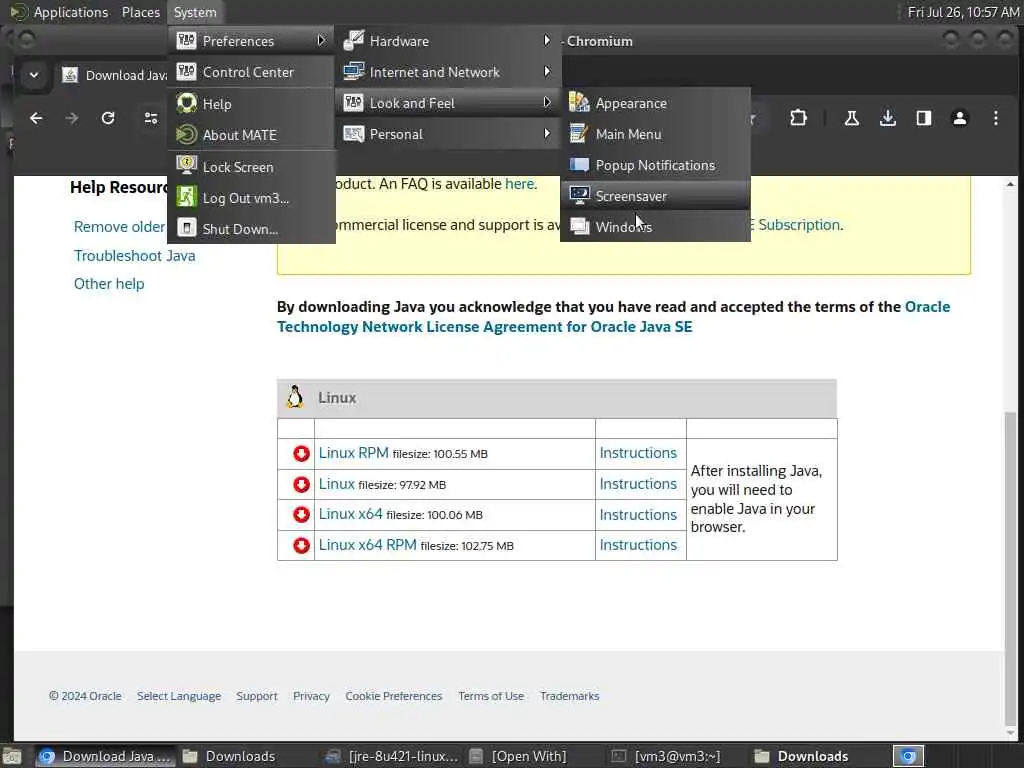Expand the Personal submenu arrow
The height and width of the screenshot is (768, 1024).
[547, 134]
